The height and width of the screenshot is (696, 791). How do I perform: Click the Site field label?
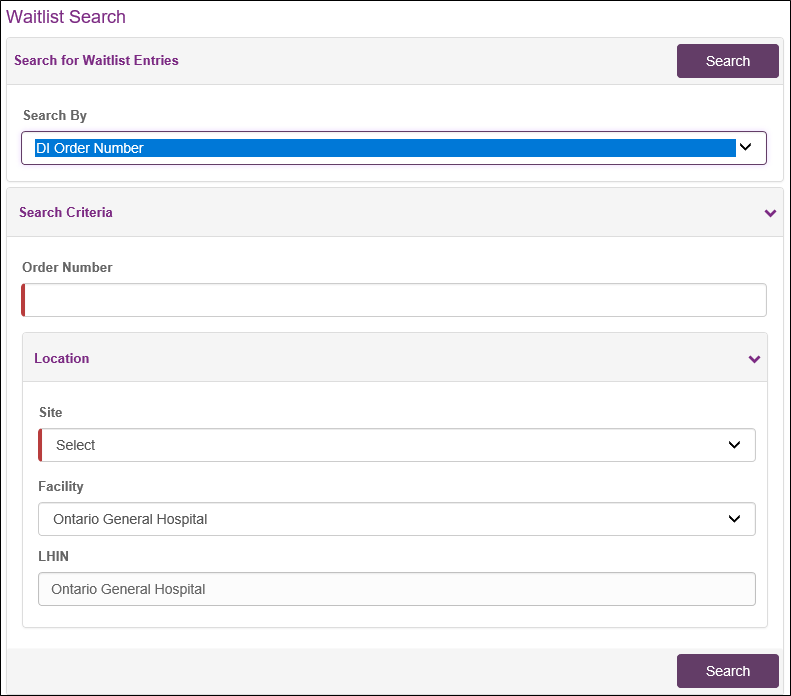[51, 412]
